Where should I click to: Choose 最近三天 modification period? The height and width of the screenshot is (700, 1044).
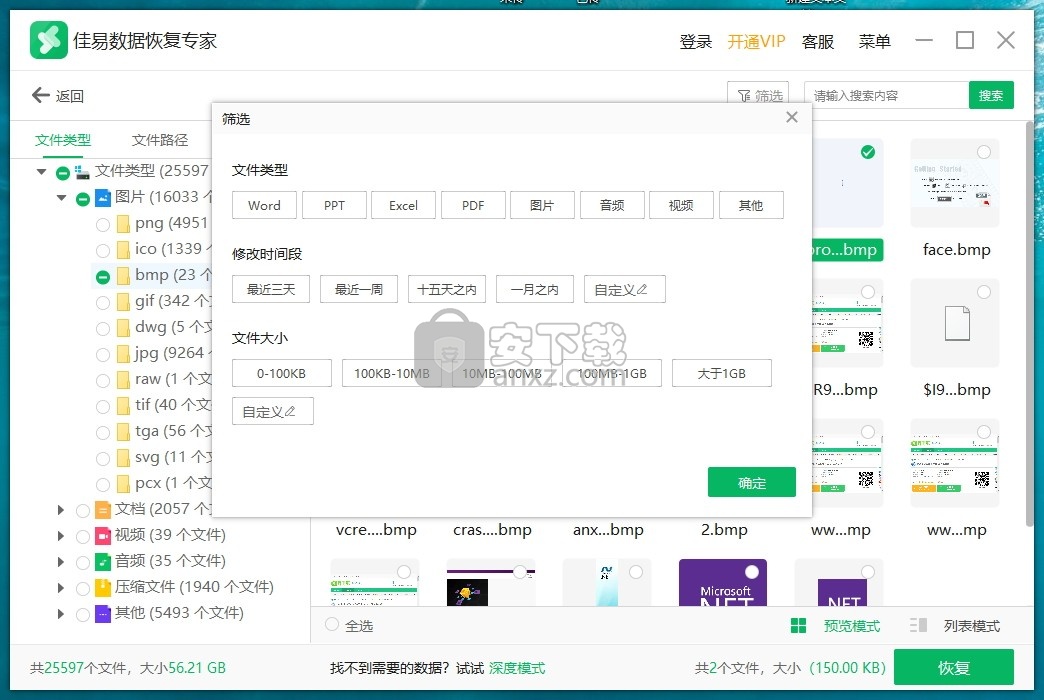pyautogui.click(x=271, y=289)
